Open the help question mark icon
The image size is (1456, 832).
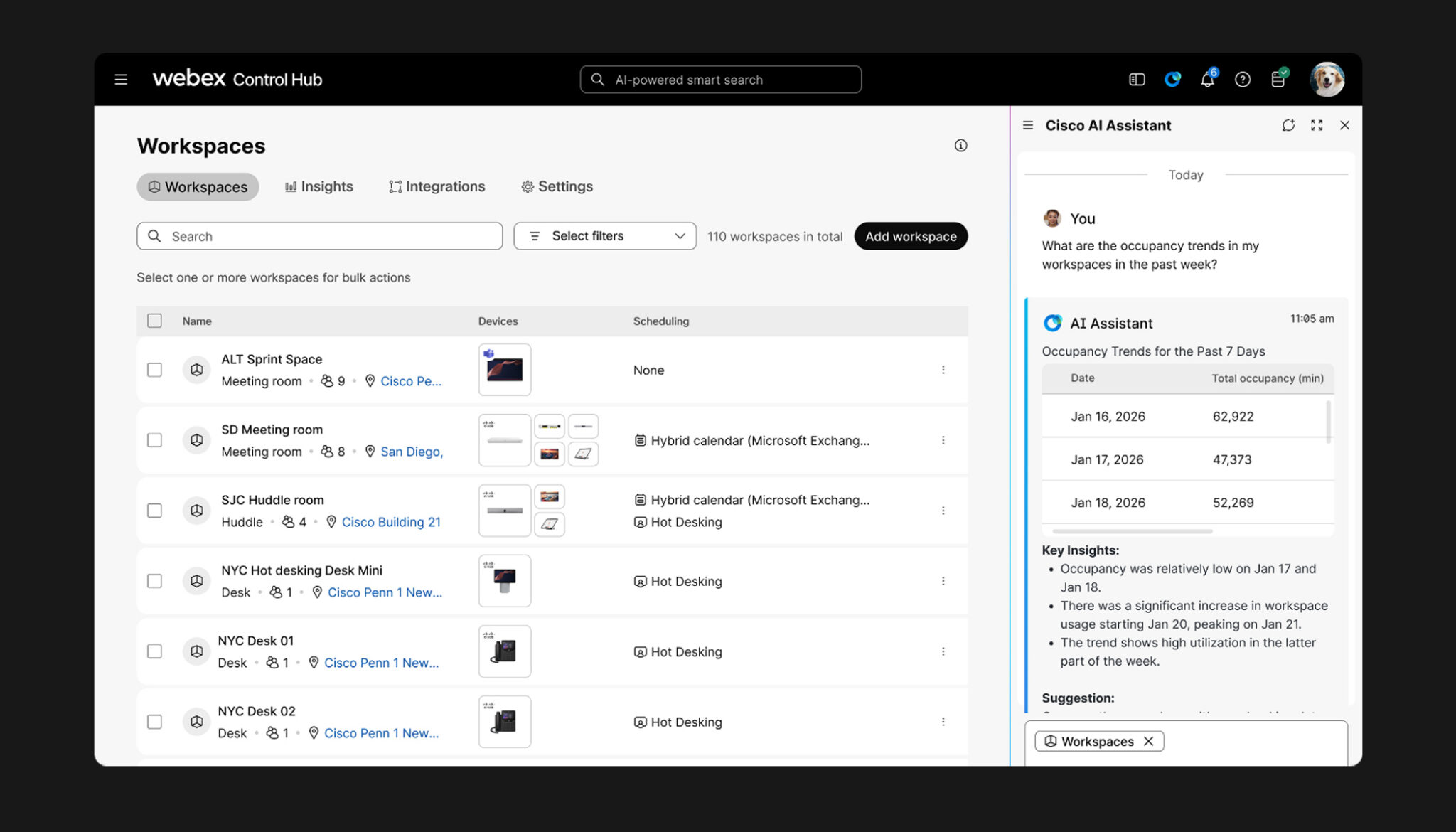tap(1243, 80)
